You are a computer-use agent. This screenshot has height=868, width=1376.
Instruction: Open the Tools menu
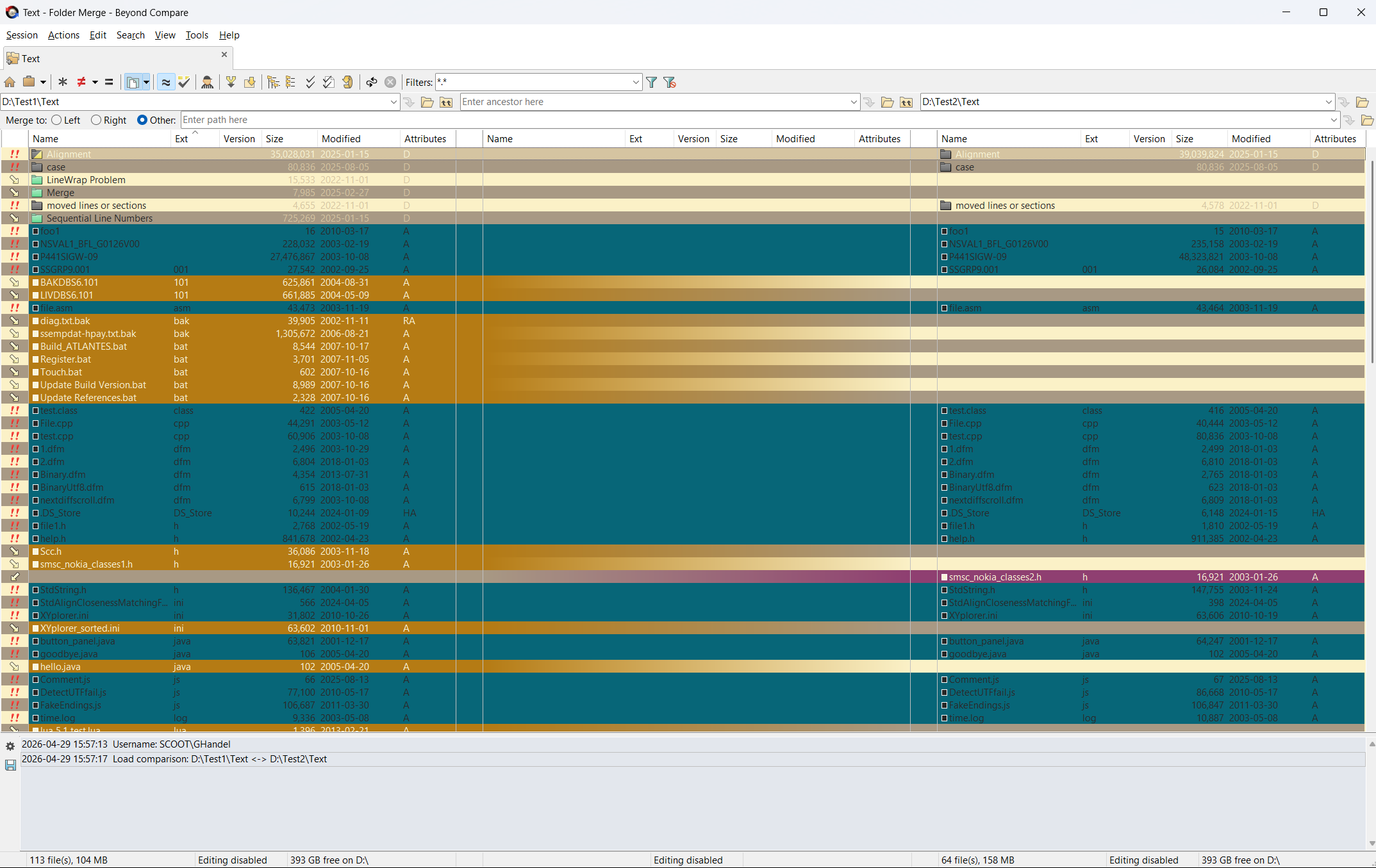pyautogui.click(x=197, y=35)
